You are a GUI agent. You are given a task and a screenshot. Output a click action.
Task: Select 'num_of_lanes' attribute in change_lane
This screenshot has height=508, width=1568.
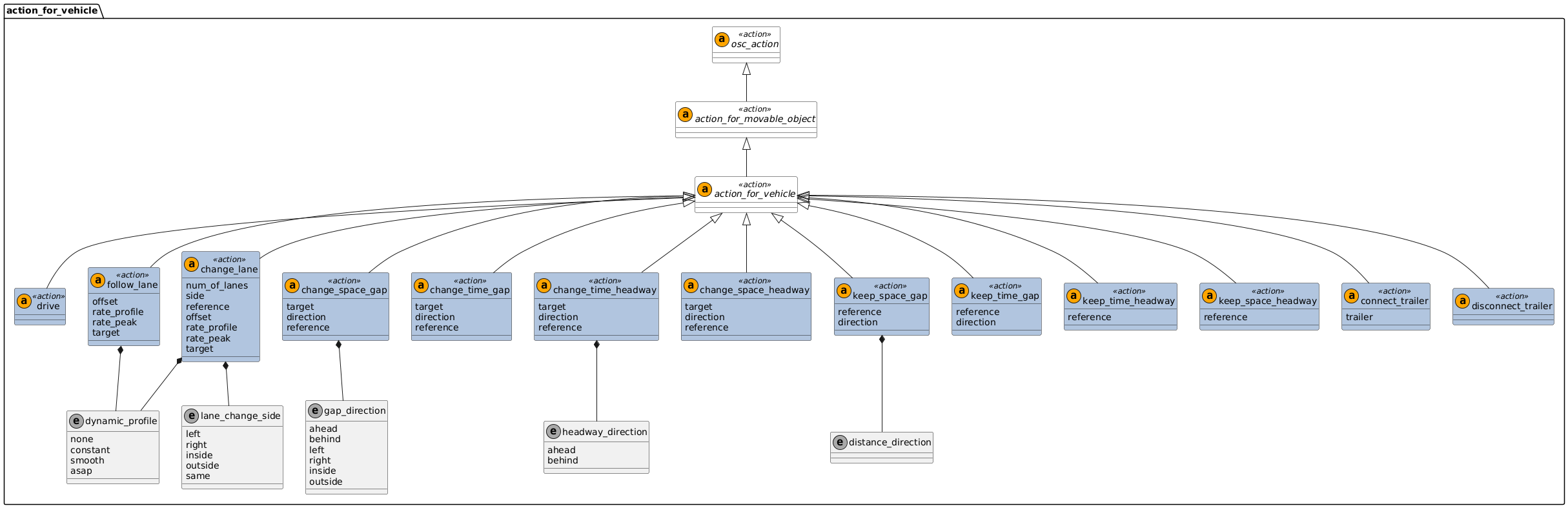coord(216,285)
